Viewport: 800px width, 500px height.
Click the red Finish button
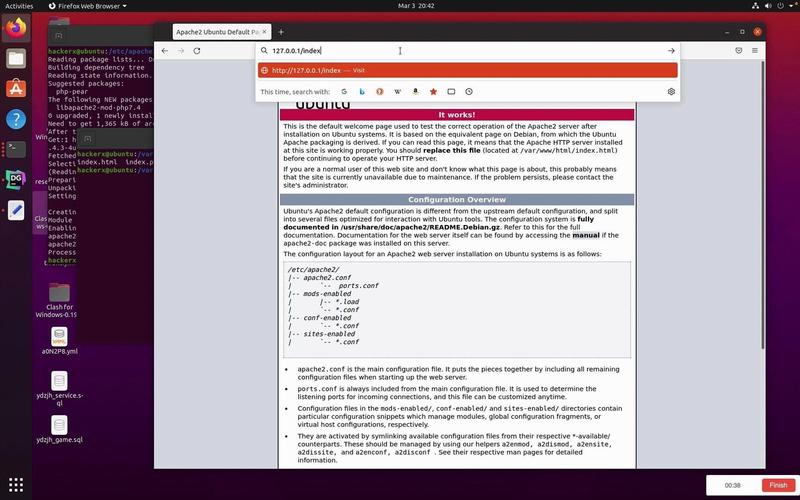(x=778, y=485)
